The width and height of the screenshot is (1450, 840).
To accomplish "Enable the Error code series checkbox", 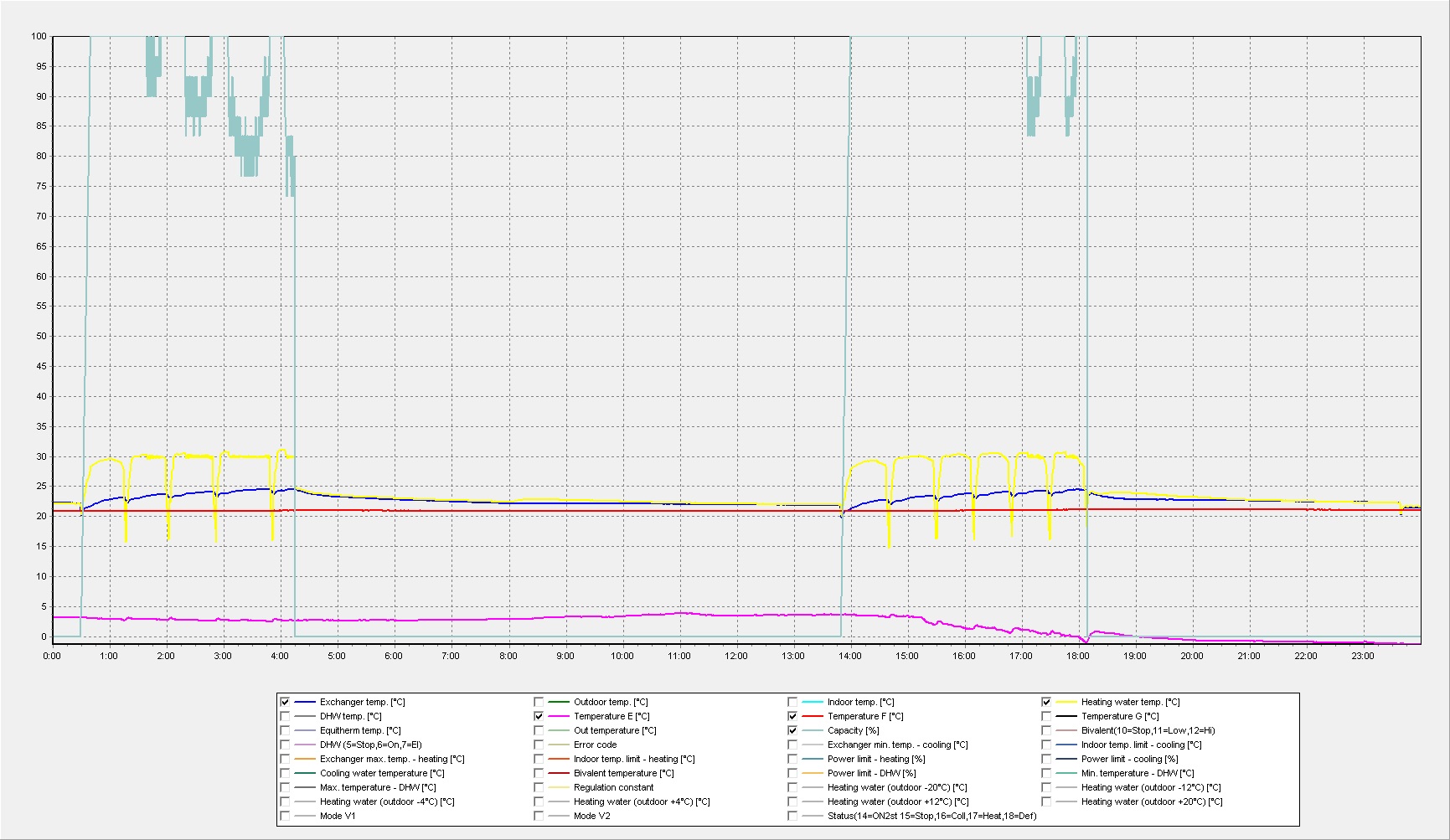I will pyautogui.click(x=539, y=745).
